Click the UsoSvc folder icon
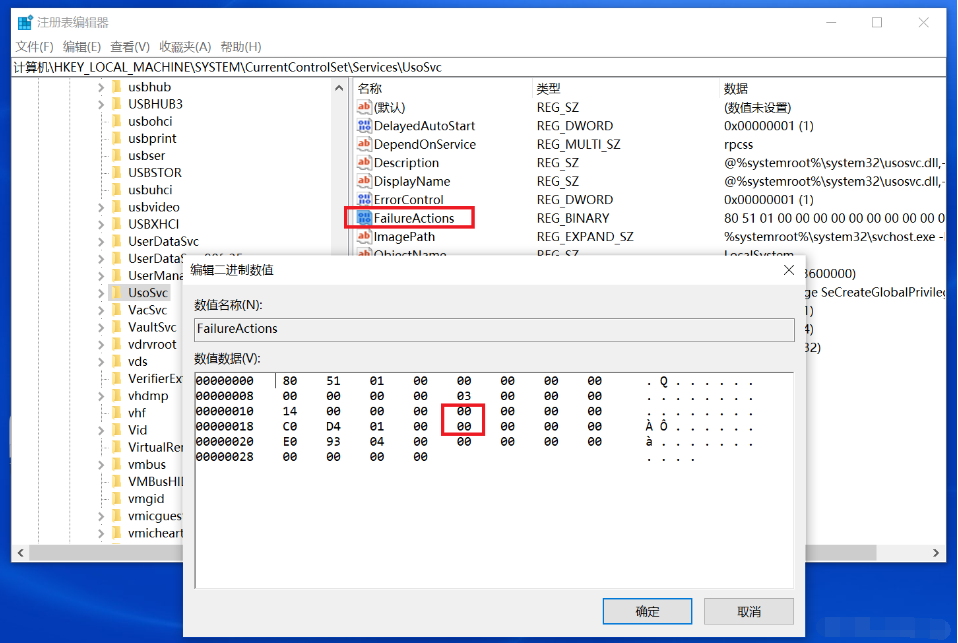 pyautogui.click(x=117, y=293)
